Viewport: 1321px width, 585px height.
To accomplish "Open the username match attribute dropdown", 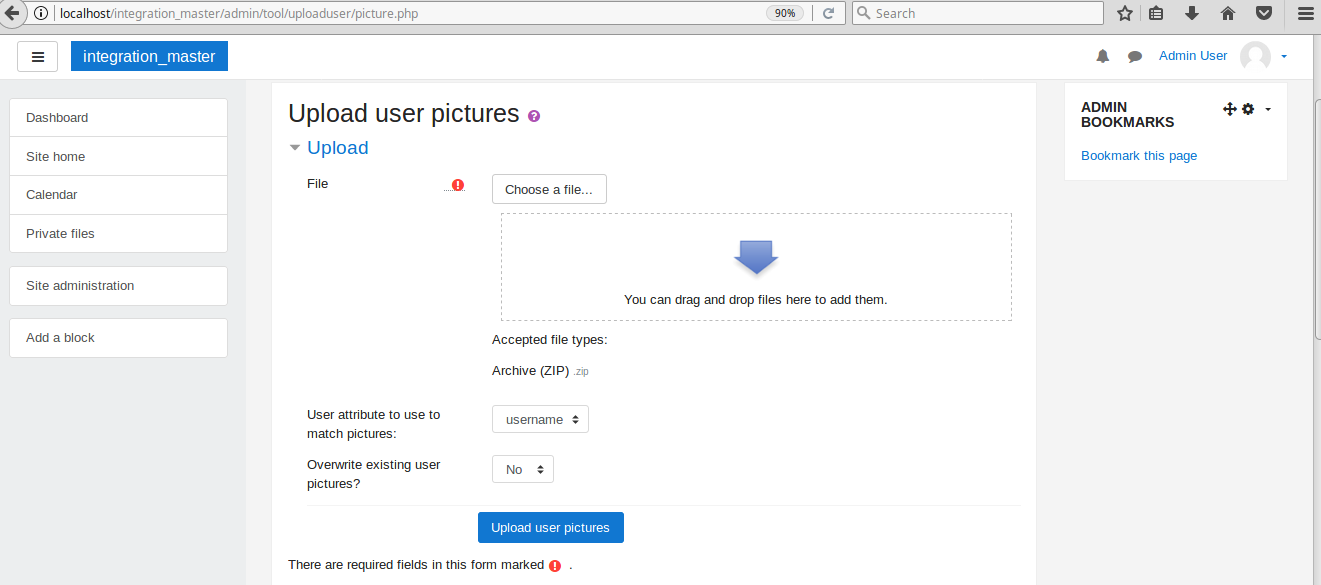I will pos(540,419).
